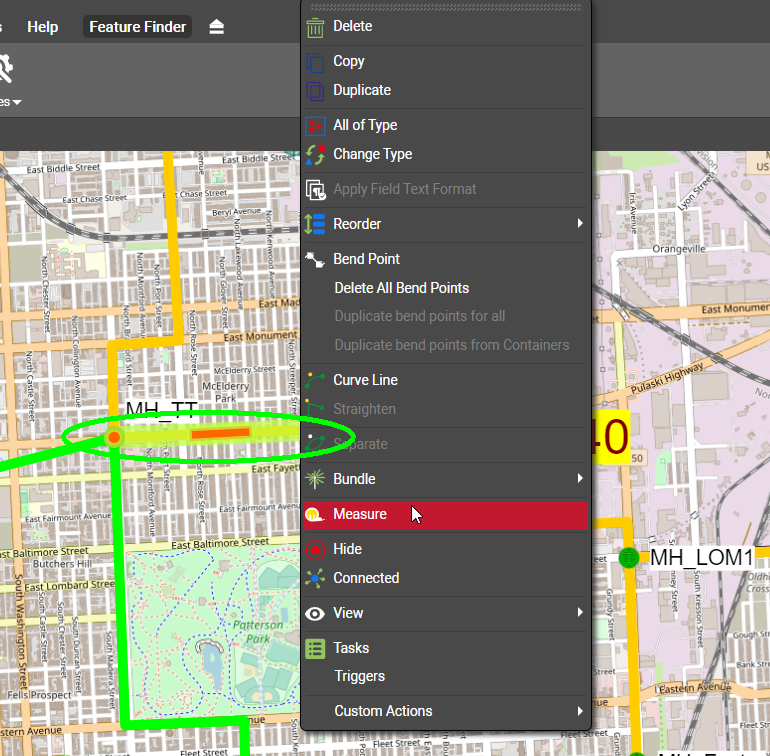This screenshot has height=756, width=770.
Task: Click the green MH_LOM1 node on map
Action: [x=628, y=557]
